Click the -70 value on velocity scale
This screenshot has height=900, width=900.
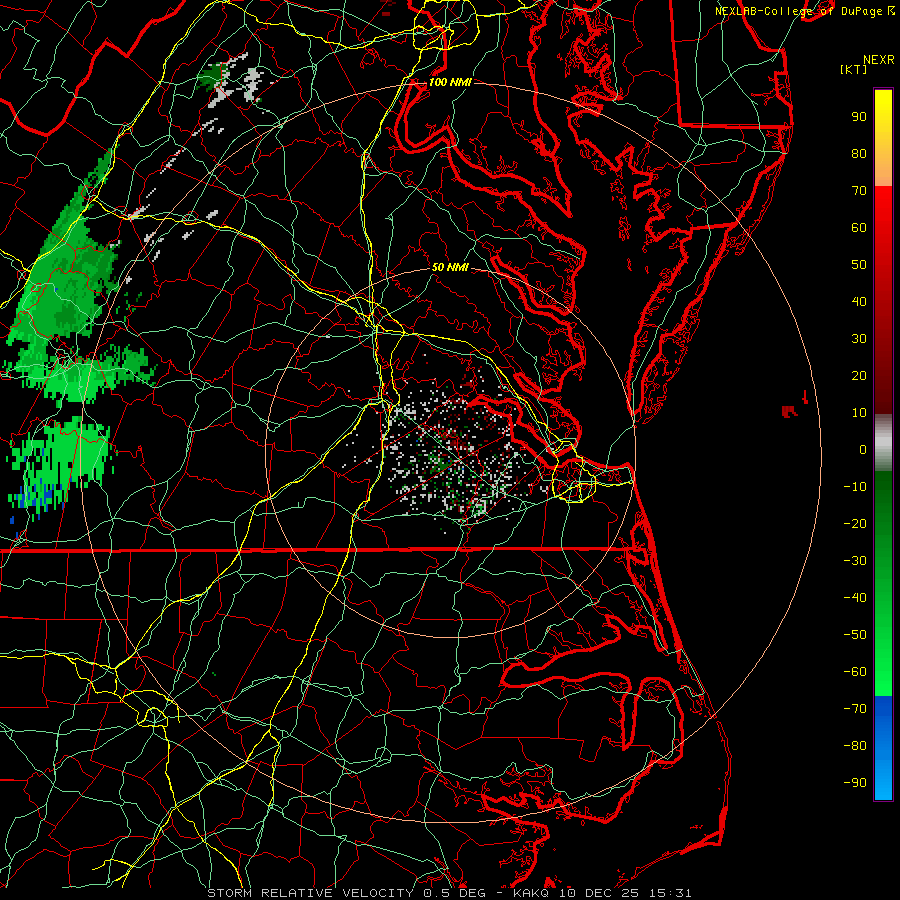point(855,709)
